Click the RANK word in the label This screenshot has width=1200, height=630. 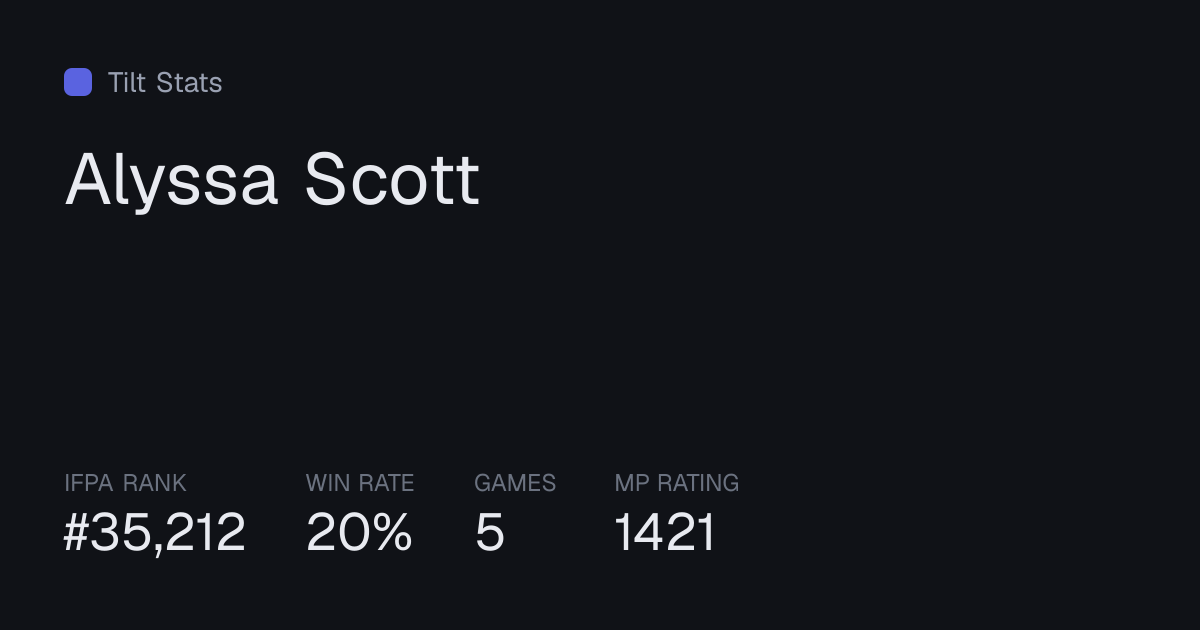154,483
